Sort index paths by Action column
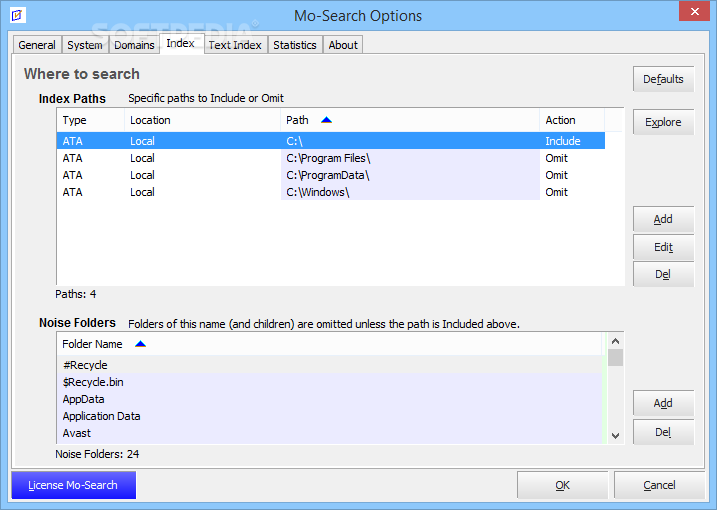The height and width of the screenshot is (510, 717). coord(572,120)
